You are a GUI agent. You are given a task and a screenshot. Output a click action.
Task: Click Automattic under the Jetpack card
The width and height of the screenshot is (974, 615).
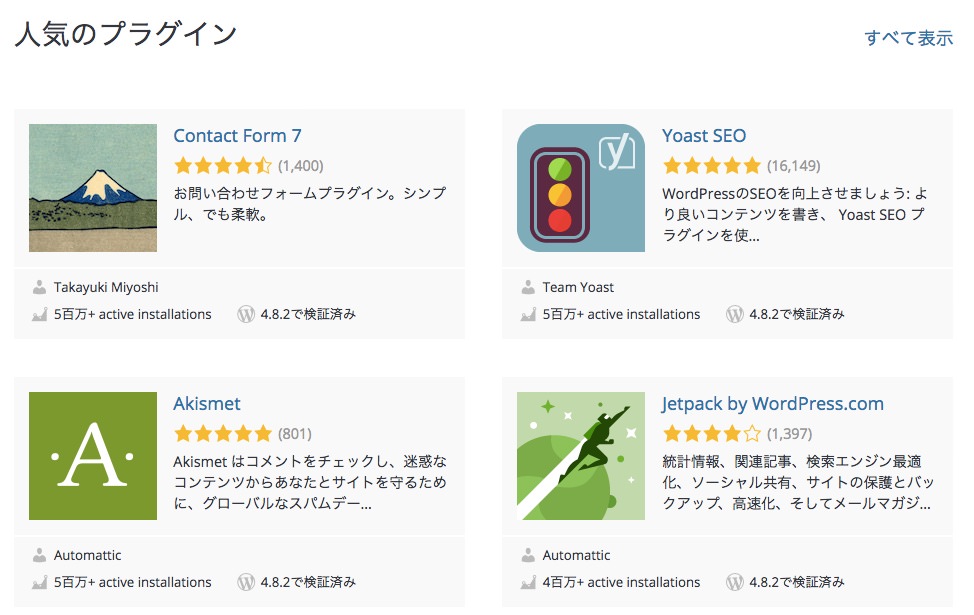tap(576, 555)
